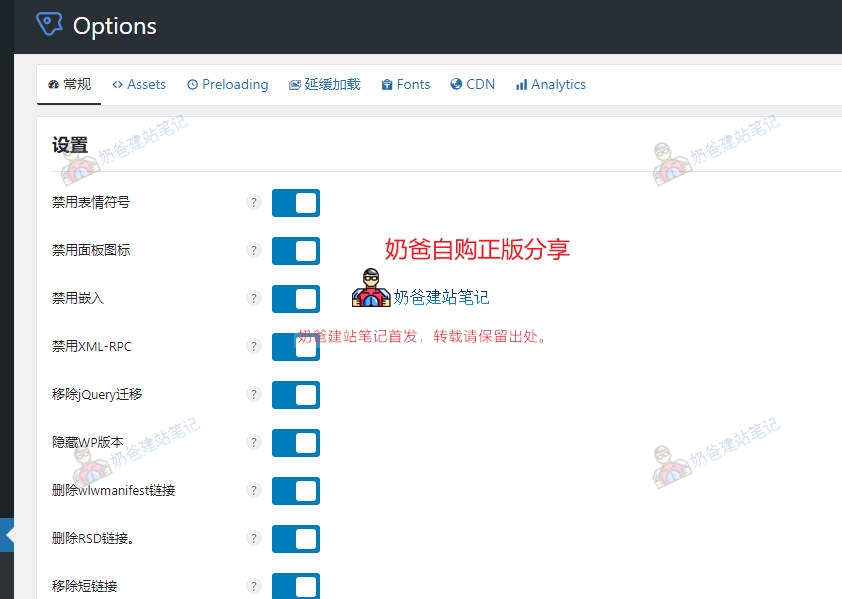
Task: Turn off the 隐藏WP版本 switch
Action: [x=295, y=443]
